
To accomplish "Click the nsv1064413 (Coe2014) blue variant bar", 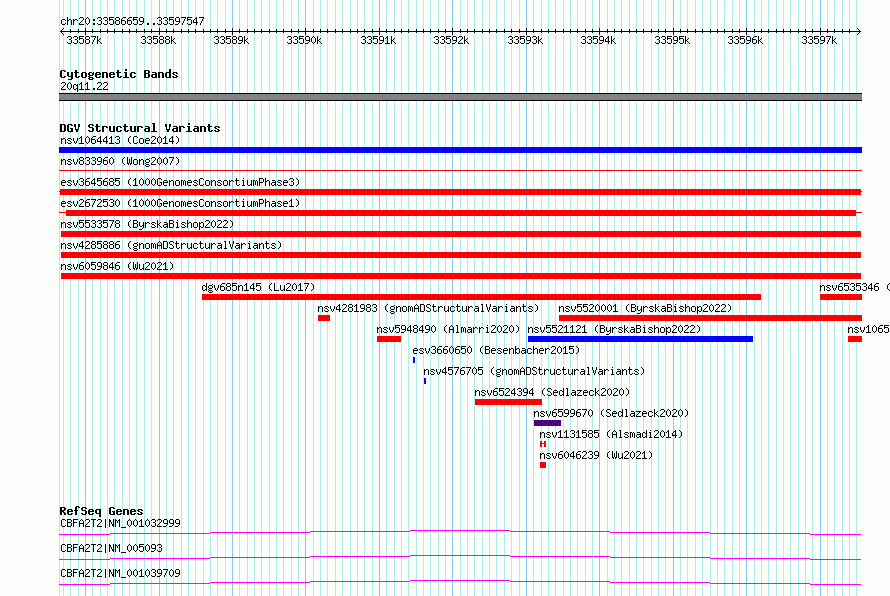I will coord(460,150).
